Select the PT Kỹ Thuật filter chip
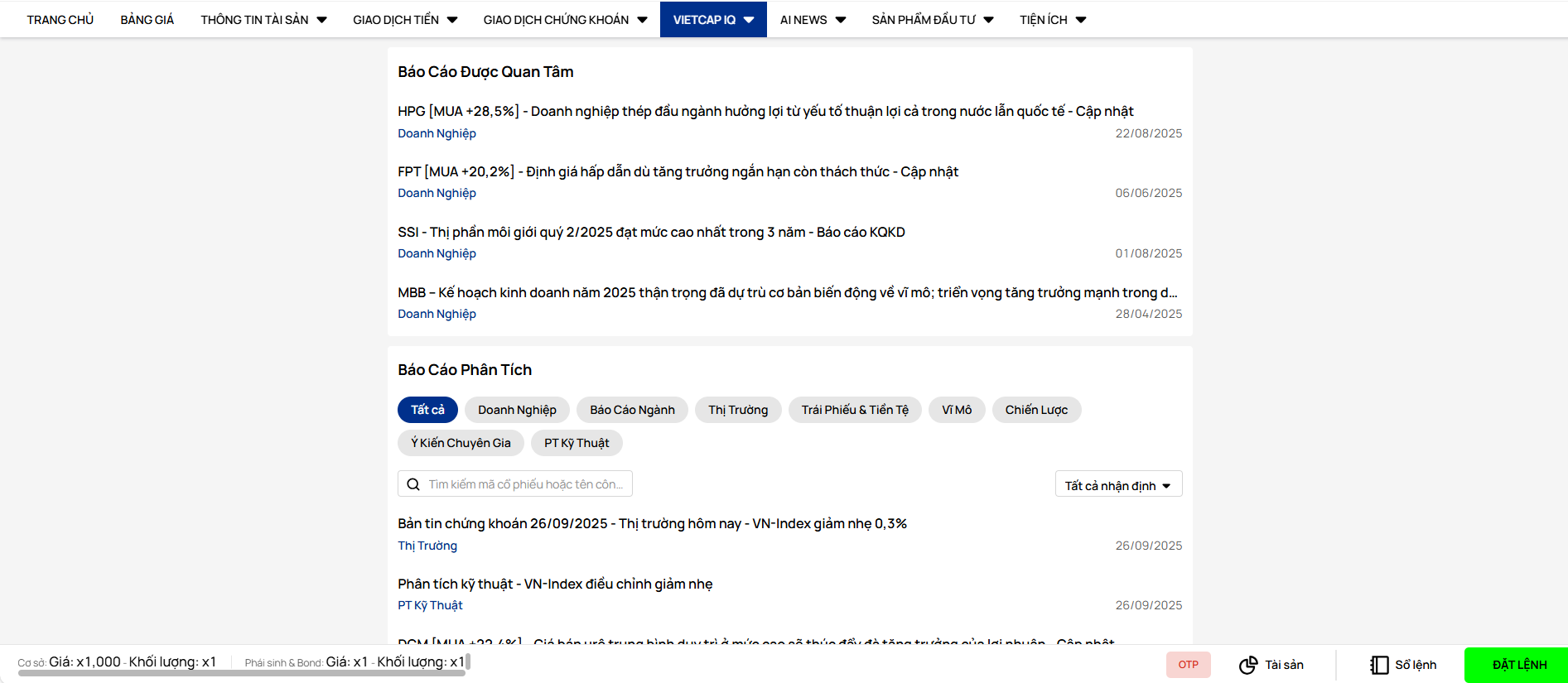Screen dimensions: 1568x683 (577, 443)
